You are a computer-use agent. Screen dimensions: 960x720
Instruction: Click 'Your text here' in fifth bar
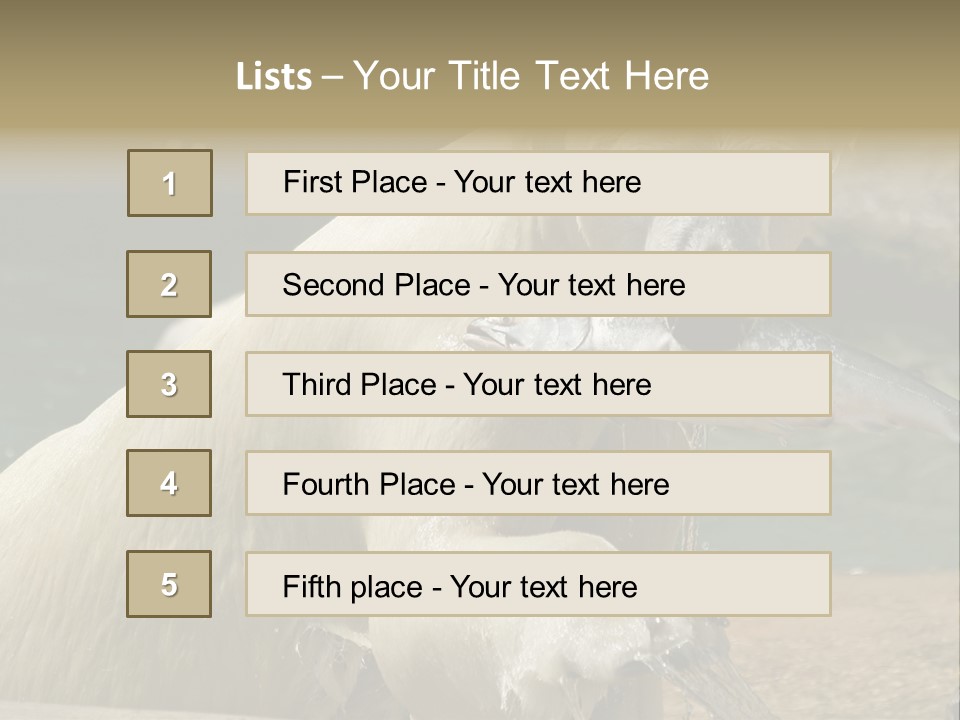[544, 587]
